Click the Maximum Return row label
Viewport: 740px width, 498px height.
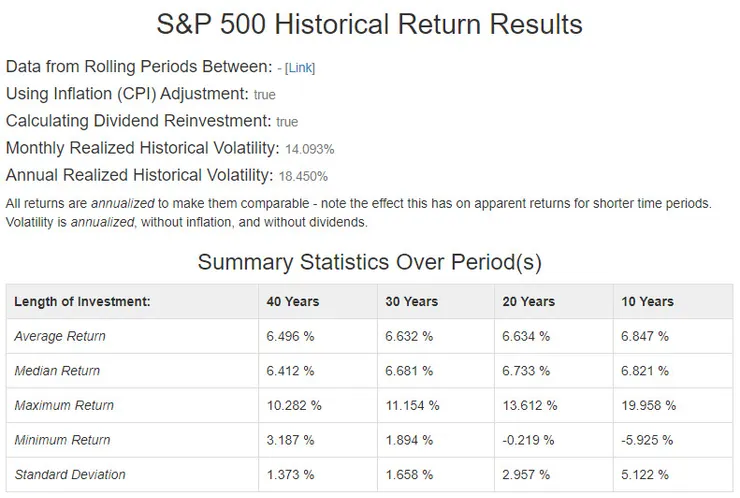point(64,405)
